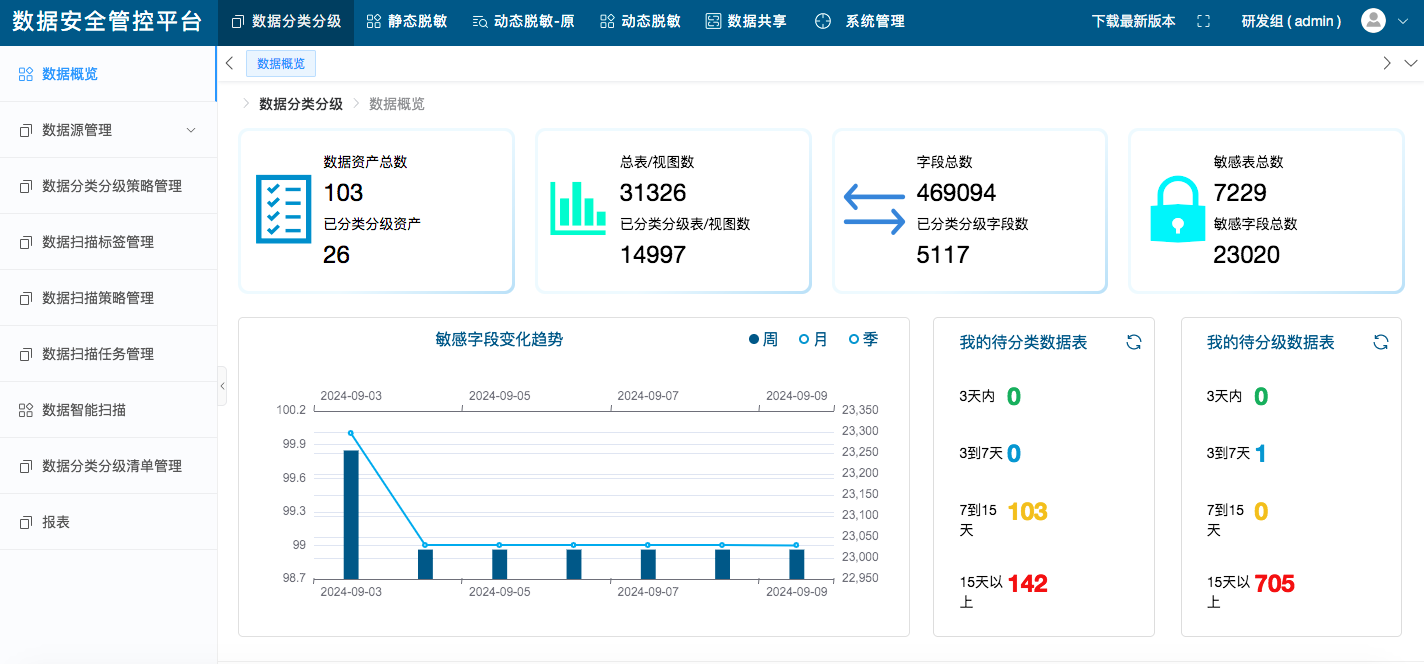Click the 26 已分类分级资产 value

(x=337, y=255)
